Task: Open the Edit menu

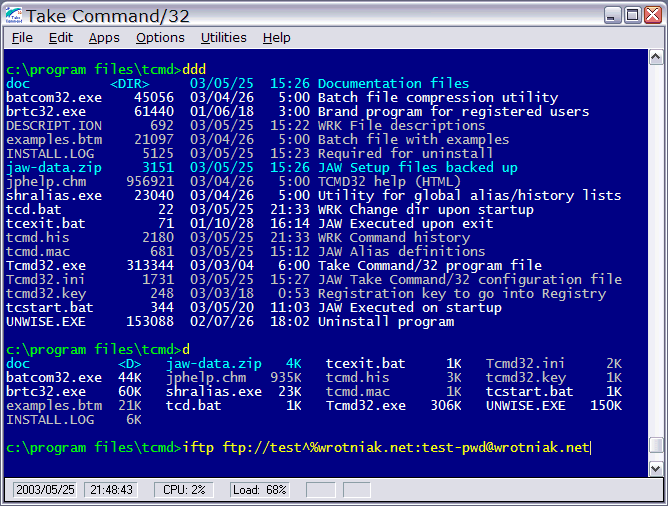Action: click(x=60, y=38)
